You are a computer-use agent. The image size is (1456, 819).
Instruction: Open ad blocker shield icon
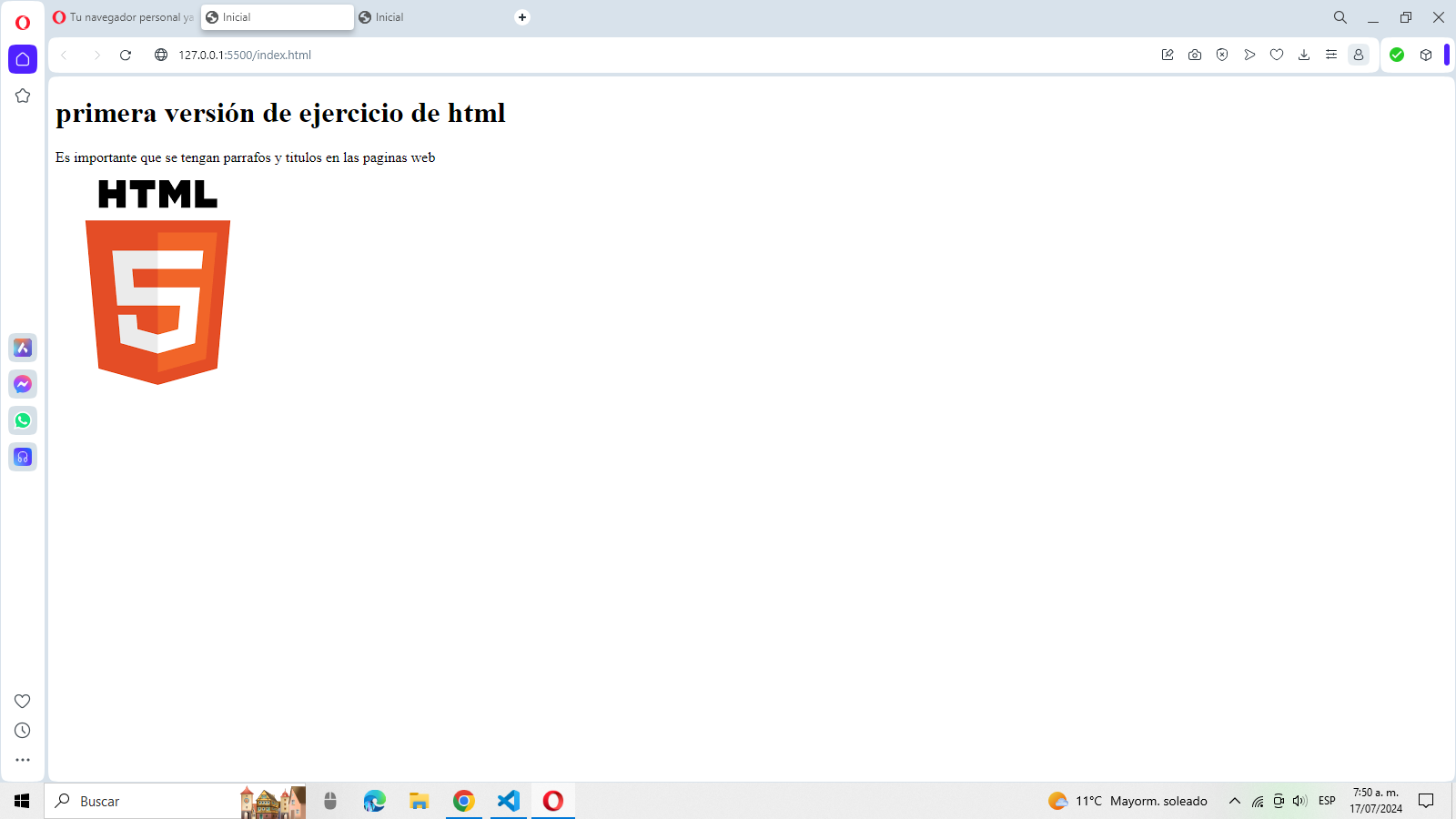[1222, 55]
